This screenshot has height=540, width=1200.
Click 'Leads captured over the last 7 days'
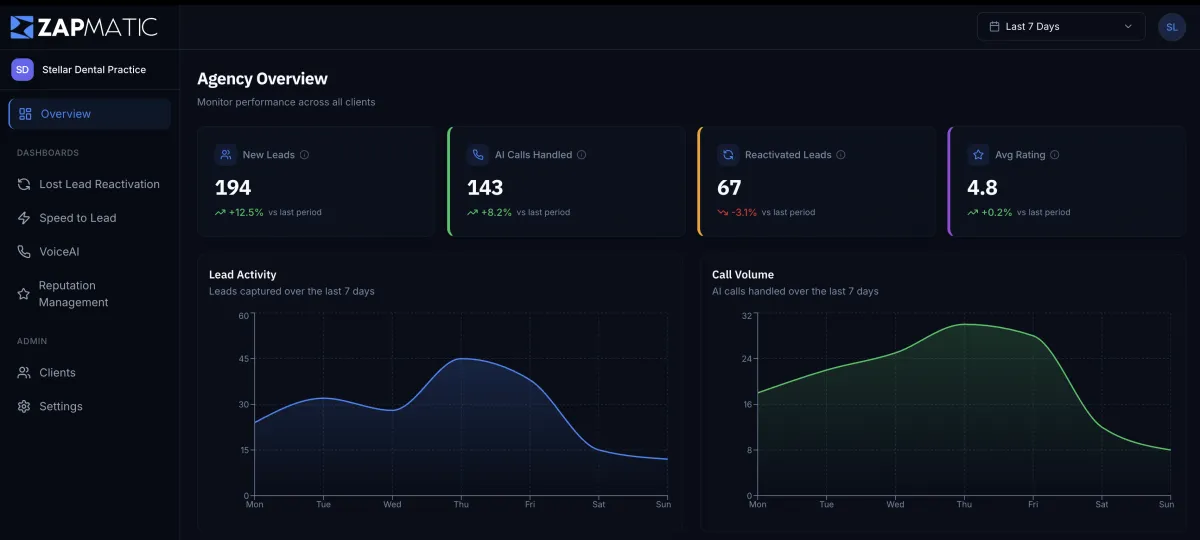click(x=292, y=291)
